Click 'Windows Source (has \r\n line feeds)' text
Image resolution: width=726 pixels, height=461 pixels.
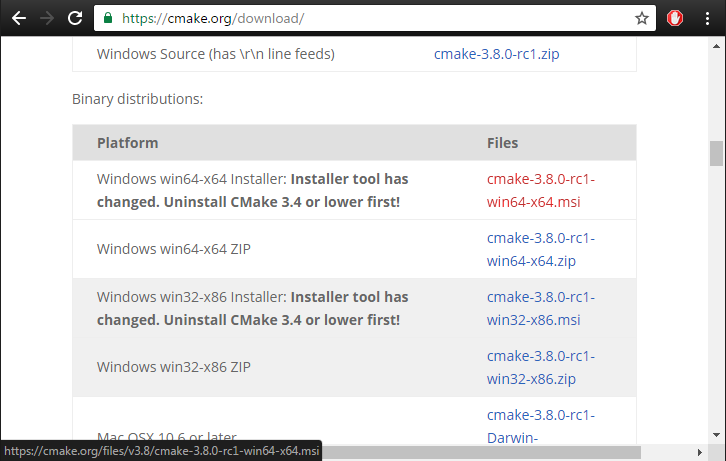[x=216, y=54]
